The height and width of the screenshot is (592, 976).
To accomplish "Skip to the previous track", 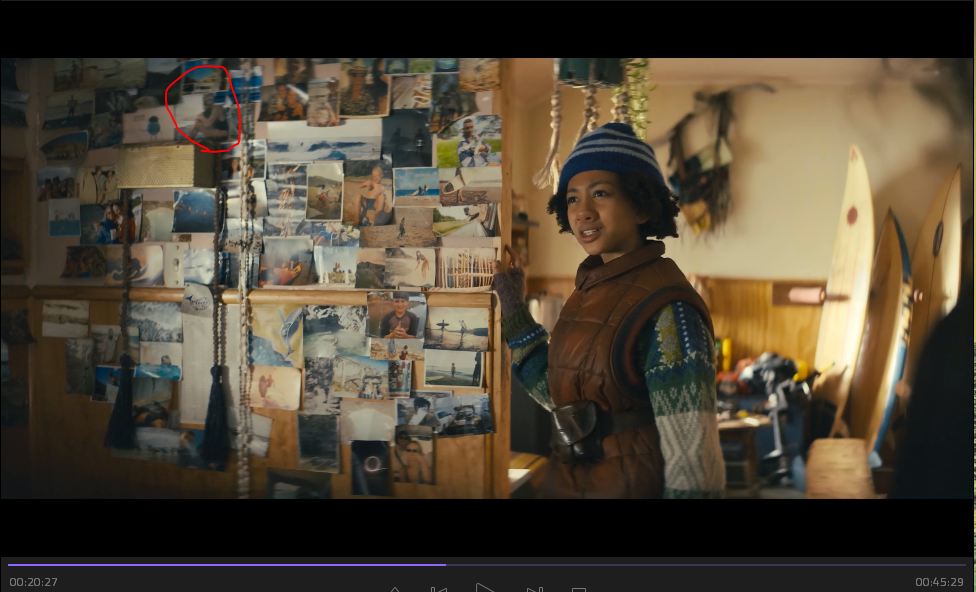I will coord(438,588).
